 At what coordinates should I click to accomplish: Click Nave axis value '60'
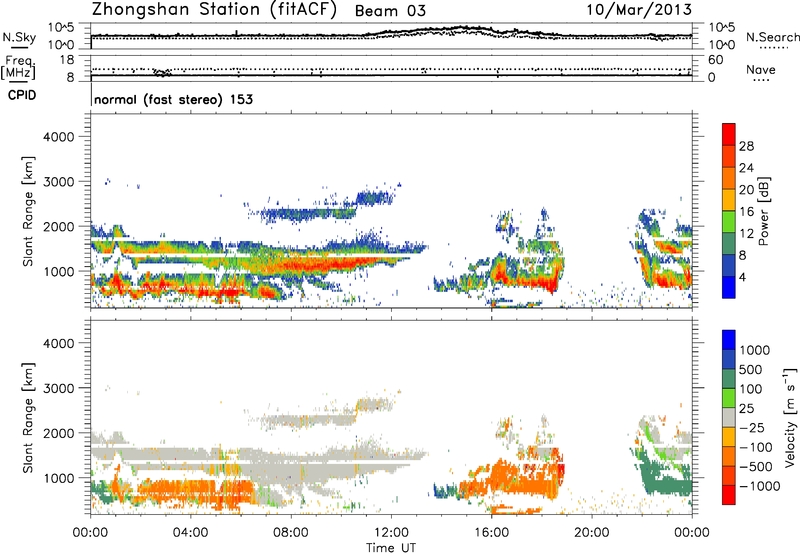point(715,60)
